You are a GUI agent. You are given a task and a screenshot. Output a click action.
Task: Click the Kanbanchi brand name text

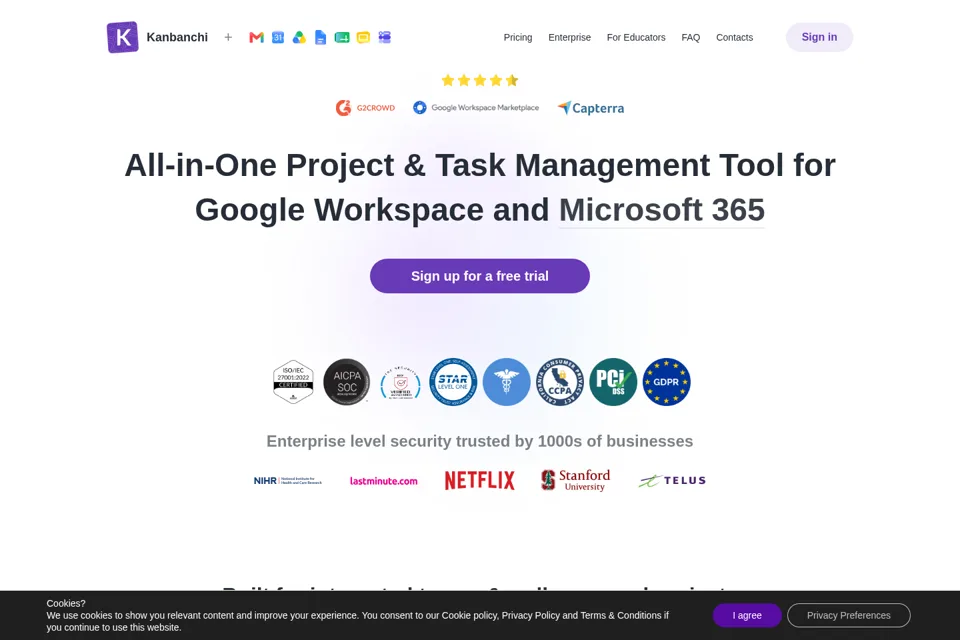(x=177, y=37)
